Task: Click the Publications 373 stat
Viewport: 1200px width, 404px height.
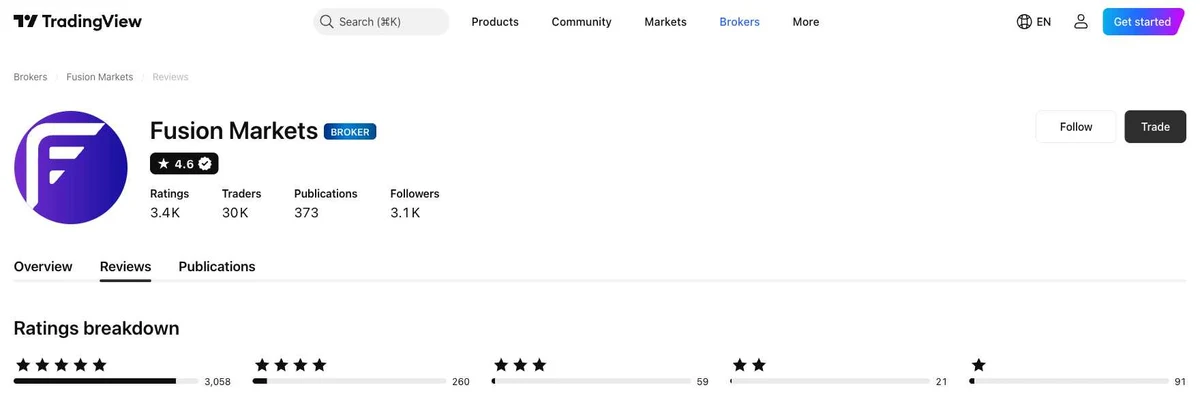Action: click(325, 204)
